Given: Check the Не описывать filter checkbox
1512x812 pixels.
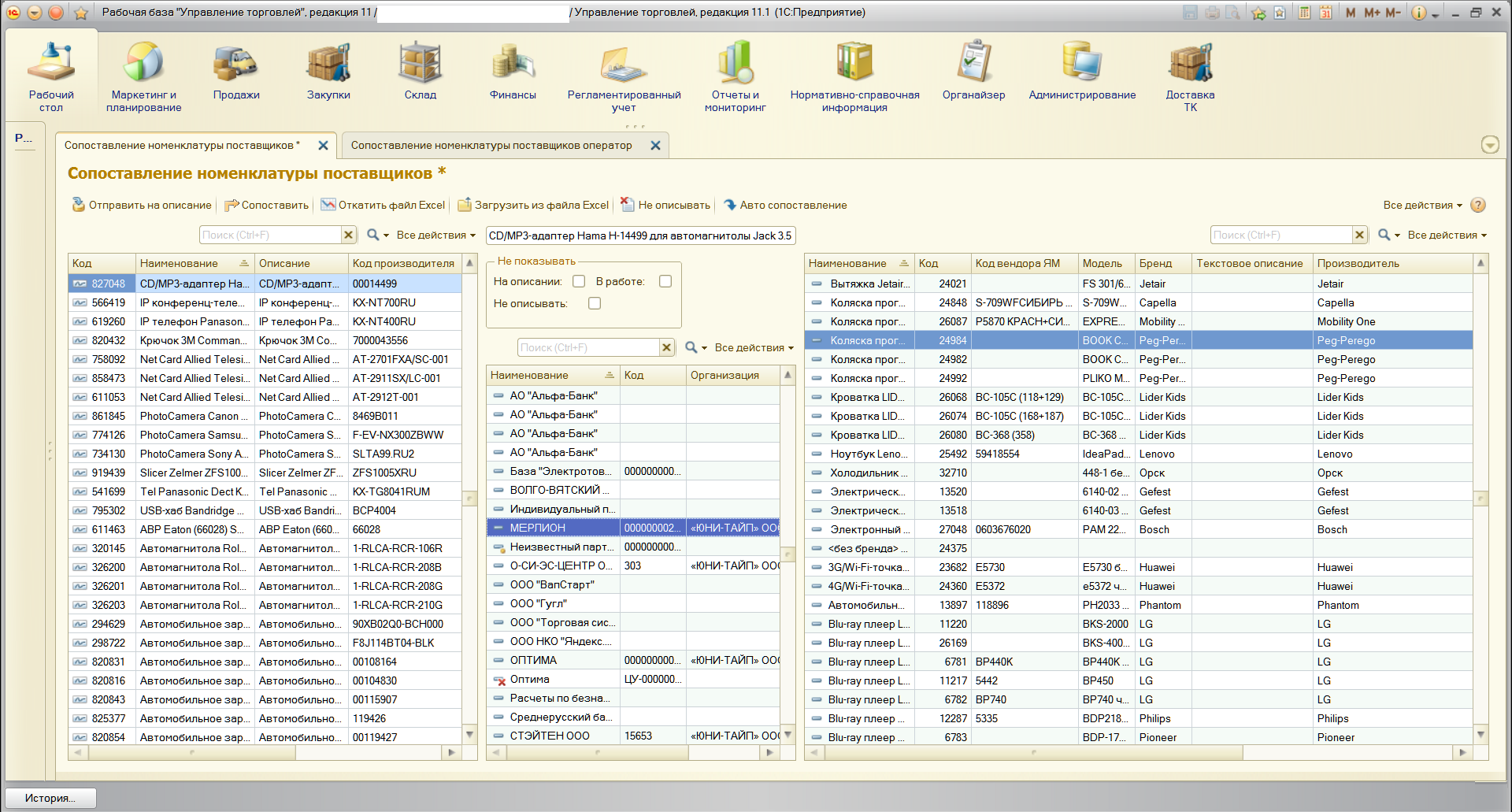Looking at the screenshot, I should (x=595, y=303).
